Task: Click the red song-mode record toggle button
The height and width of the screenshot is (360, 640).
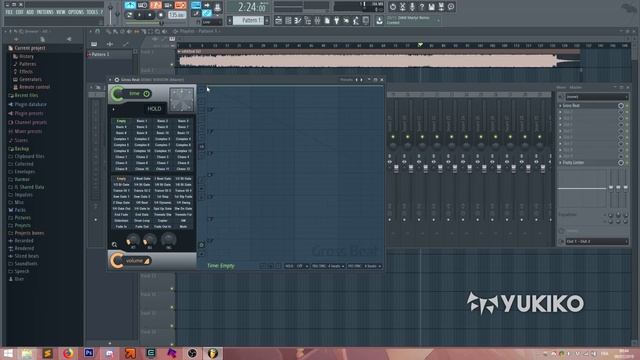Action: click(180, 5)
